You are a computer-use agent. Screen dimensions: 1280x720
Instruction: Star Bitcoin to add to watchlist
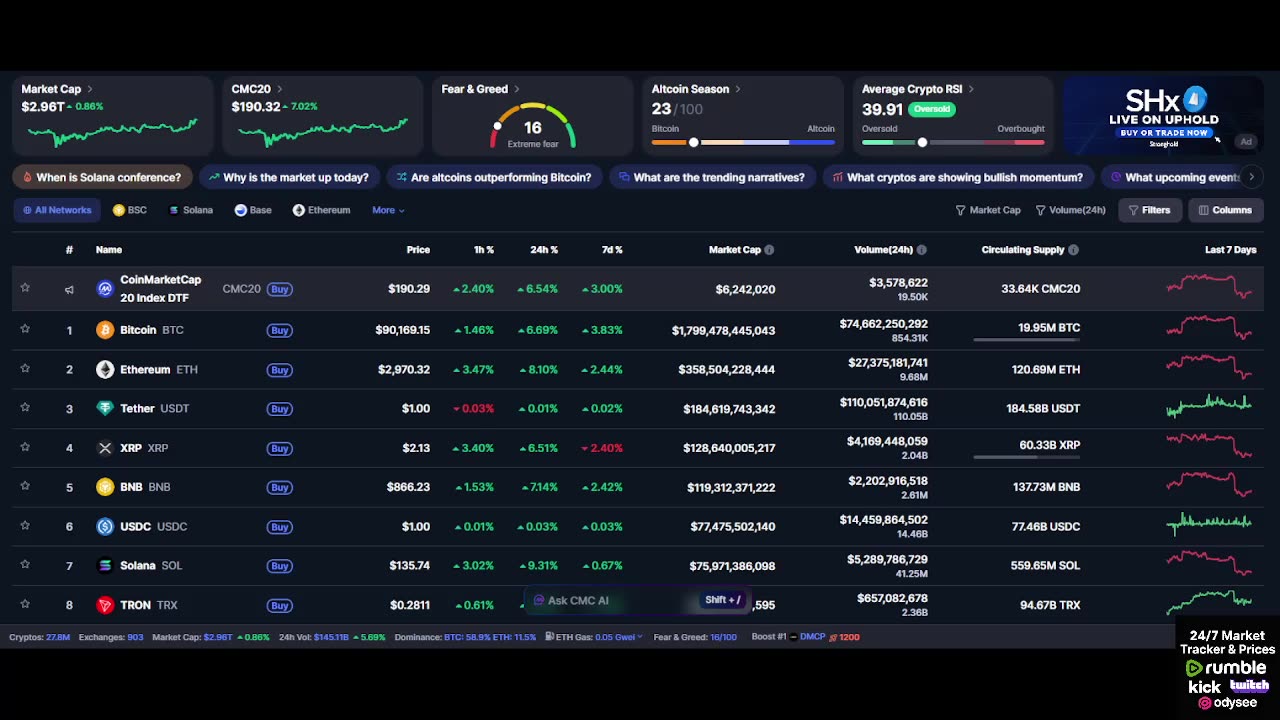[x=25, y=329]
